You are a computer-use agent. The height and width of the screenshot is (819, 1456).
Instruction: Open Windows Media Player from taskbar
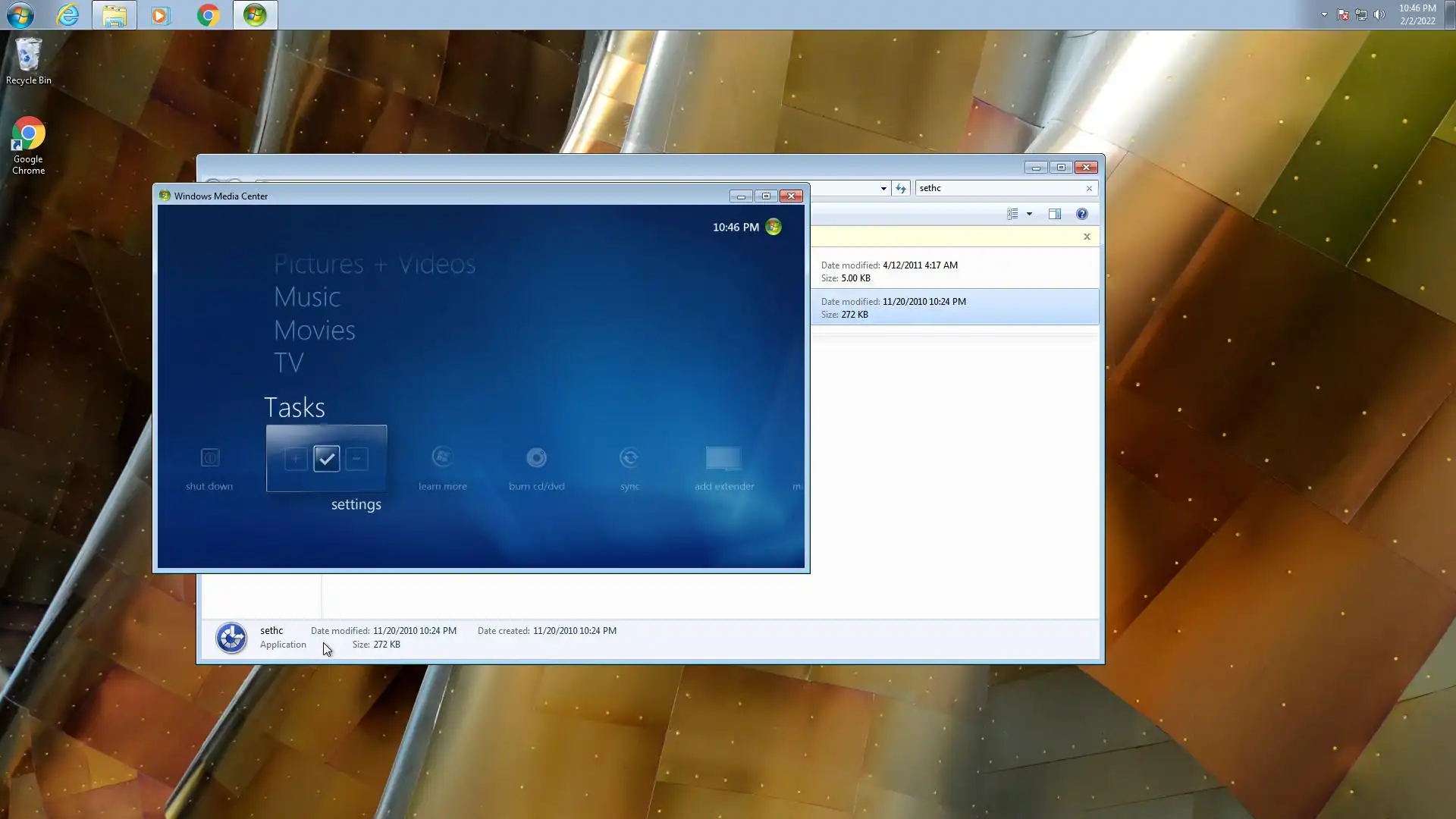pos(161,15)
